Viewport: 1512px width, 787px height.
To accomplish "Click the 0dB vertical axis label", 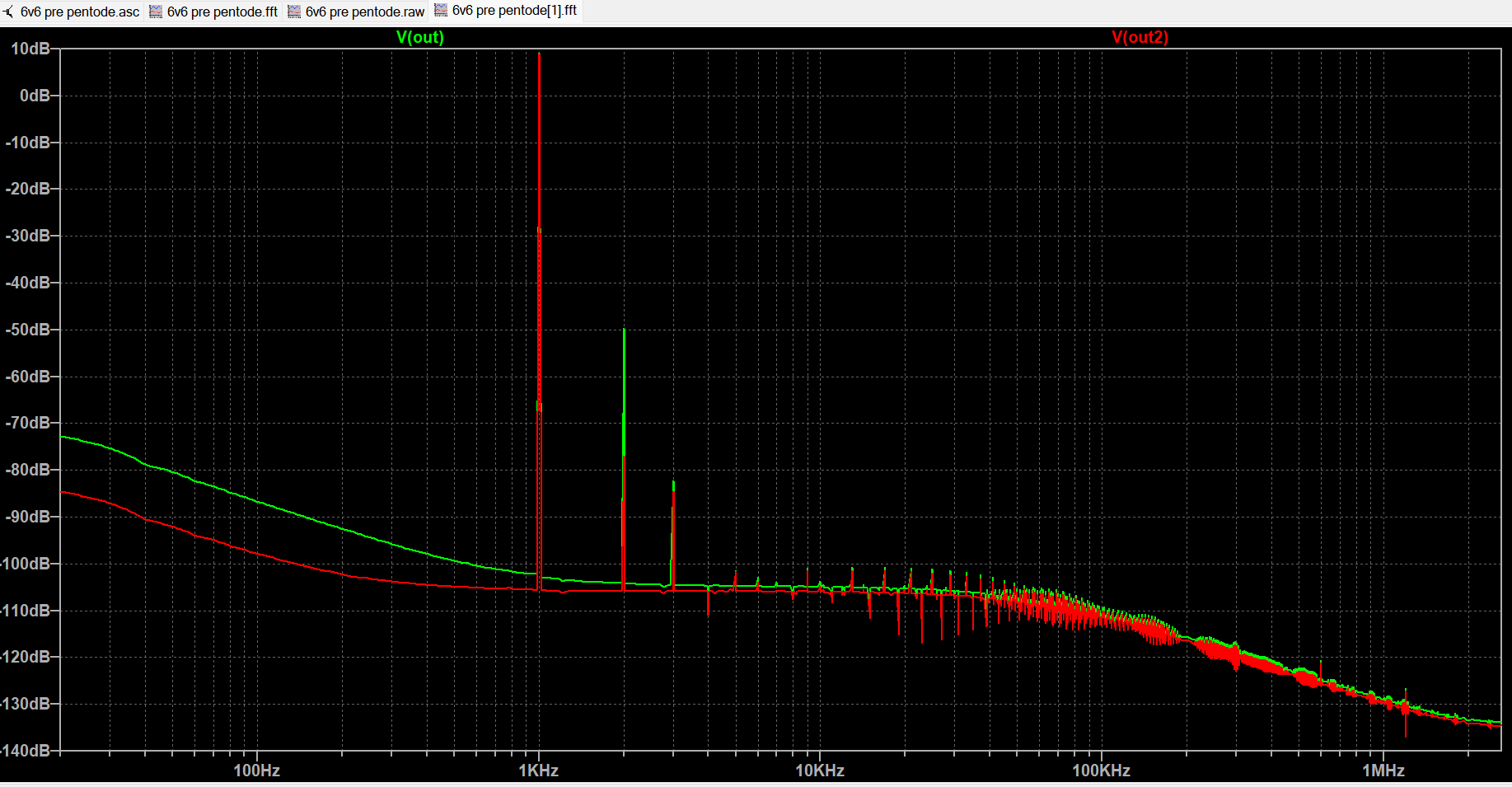I will pos(35,96).
